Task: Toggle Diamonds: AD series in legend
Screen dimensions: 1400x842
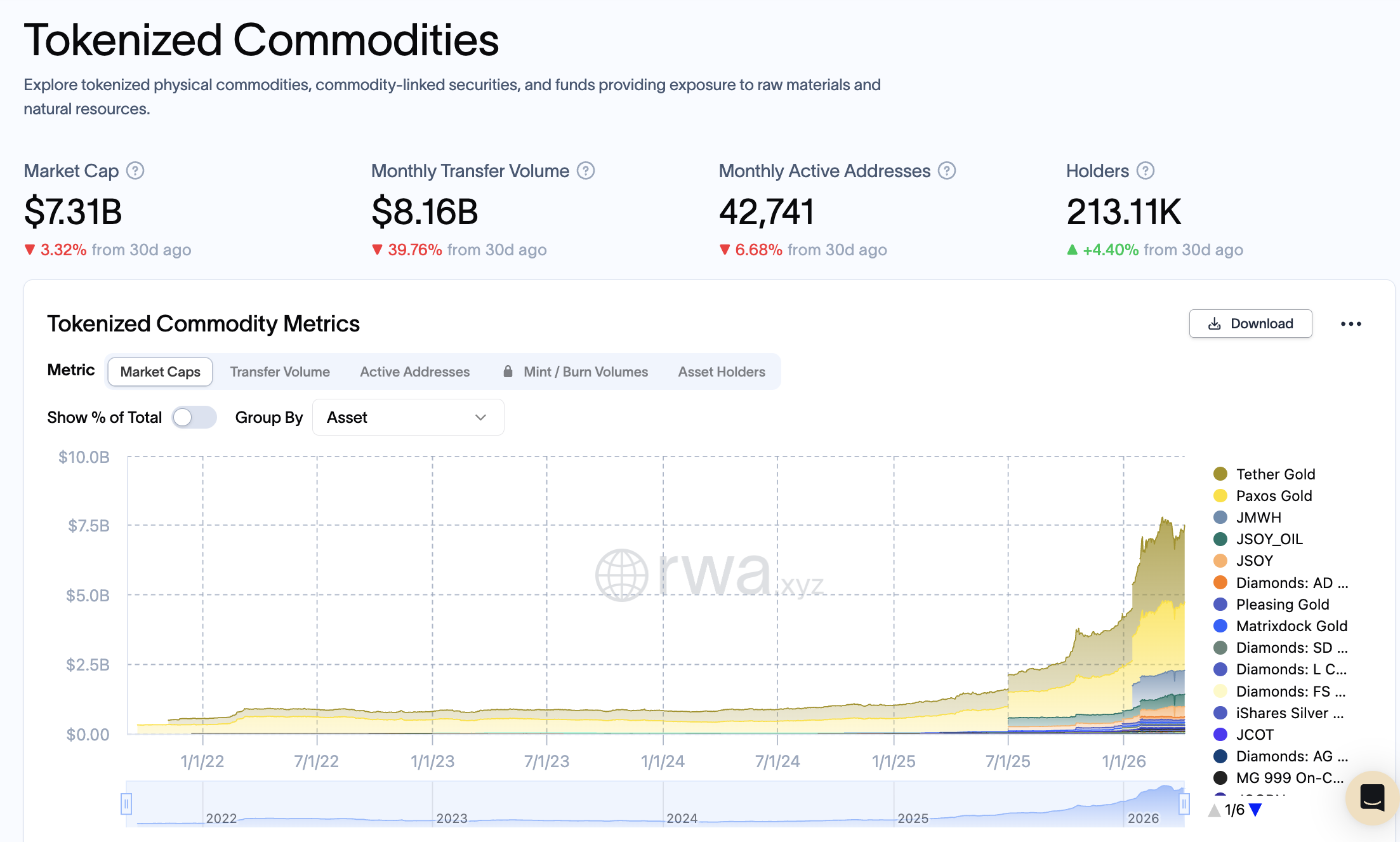Action: click(1281, 583)
